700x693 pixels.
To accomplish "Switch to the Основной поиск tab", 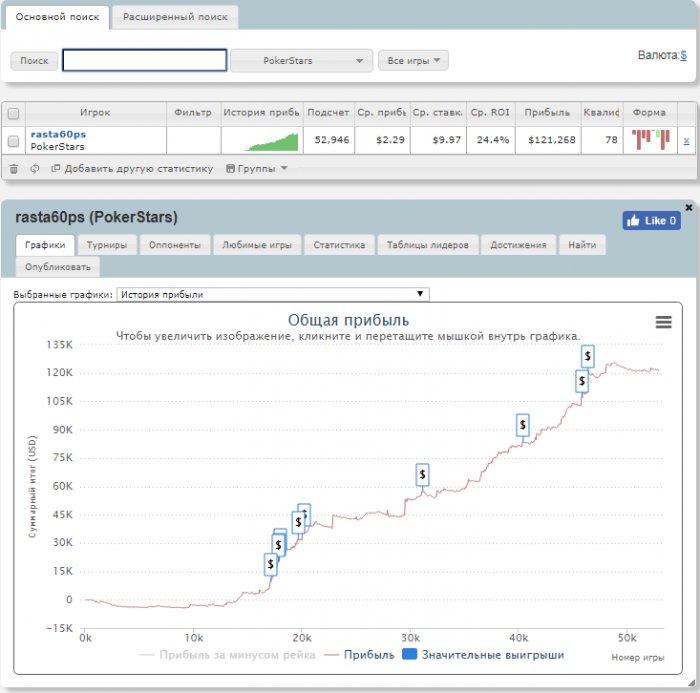I will pyautogui.click(x=57, y=17).
